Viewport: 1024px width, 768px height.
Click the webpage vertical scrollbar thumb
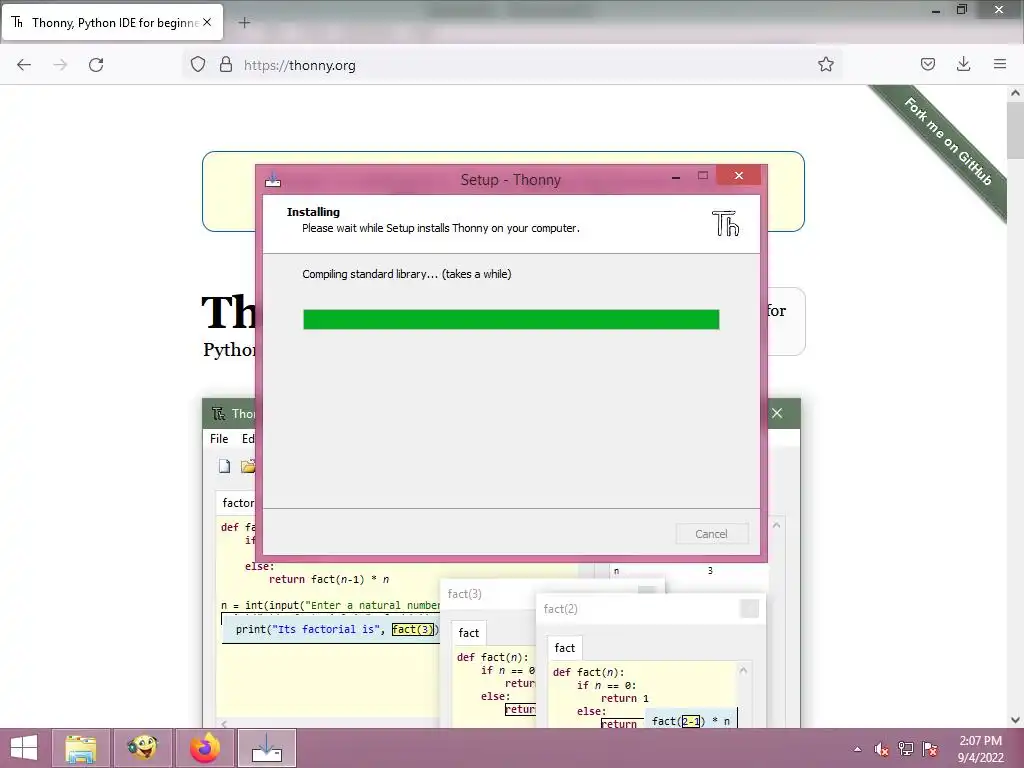coord(1016,131)
